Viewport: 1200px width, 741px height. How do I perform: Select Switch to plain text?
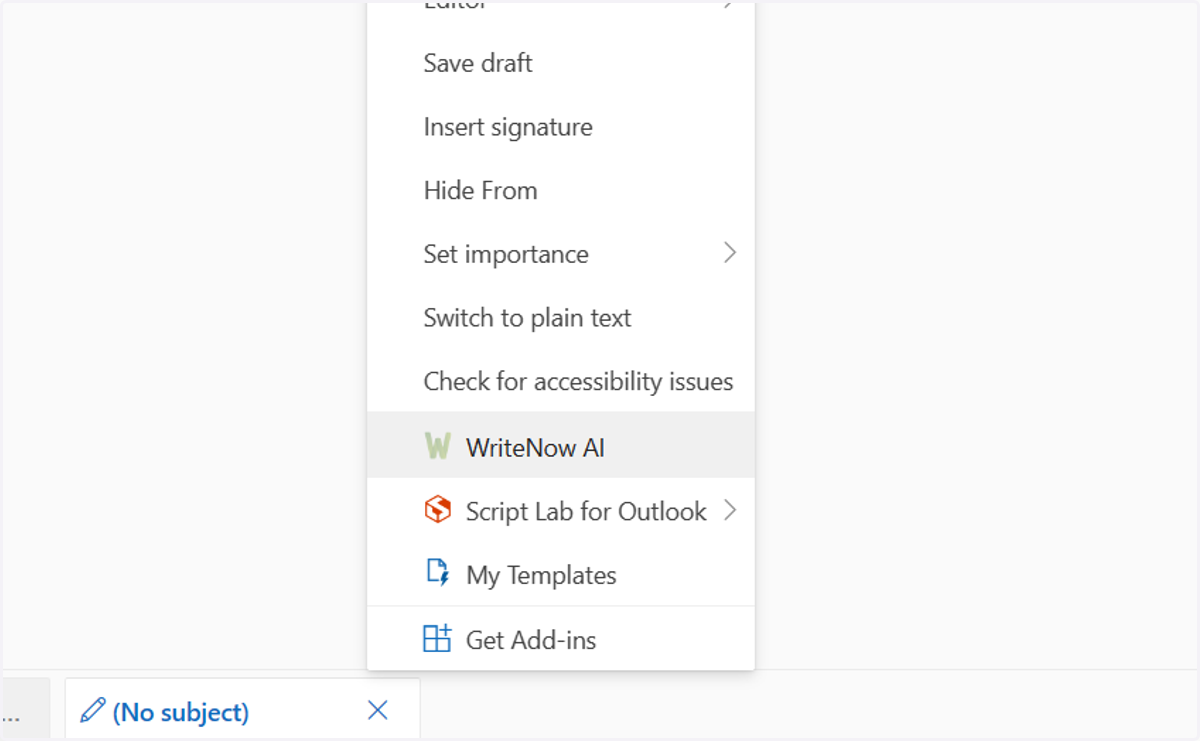561,318
